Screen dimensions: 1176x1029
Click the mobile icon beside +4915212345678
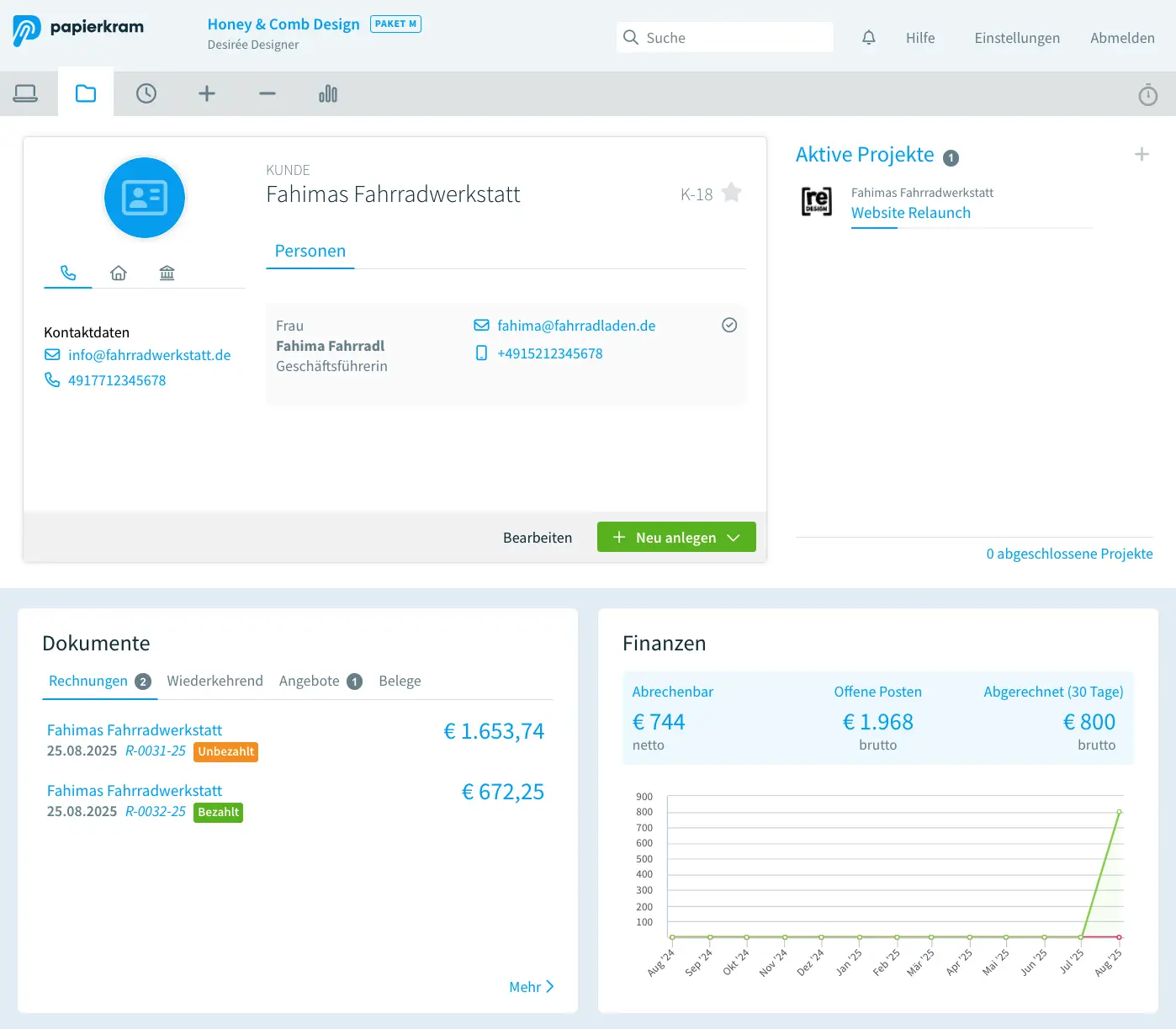[481, 353]
